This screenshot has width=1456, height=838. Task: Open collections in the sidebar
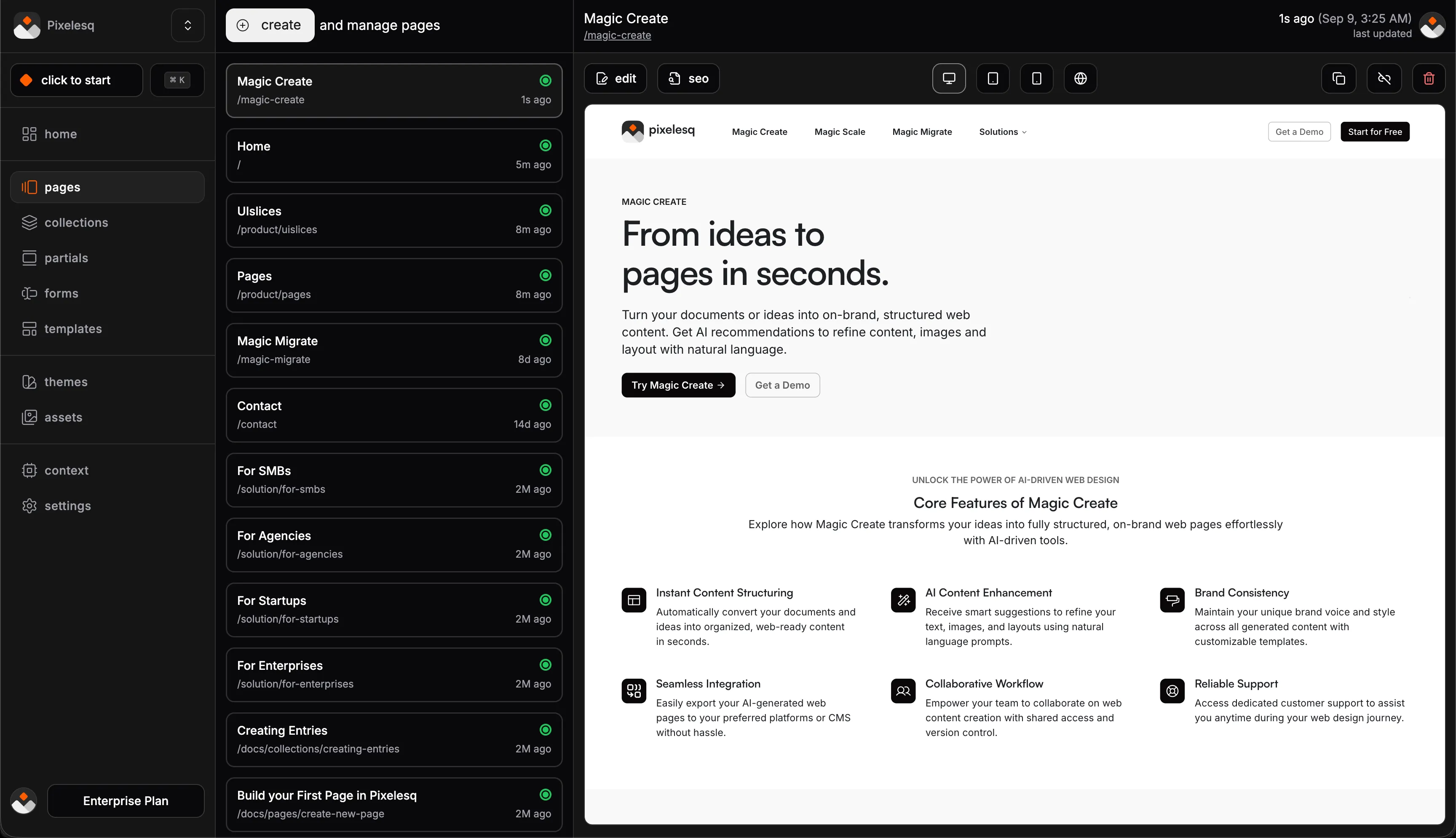pyautogui.click(x=107, y=223)
